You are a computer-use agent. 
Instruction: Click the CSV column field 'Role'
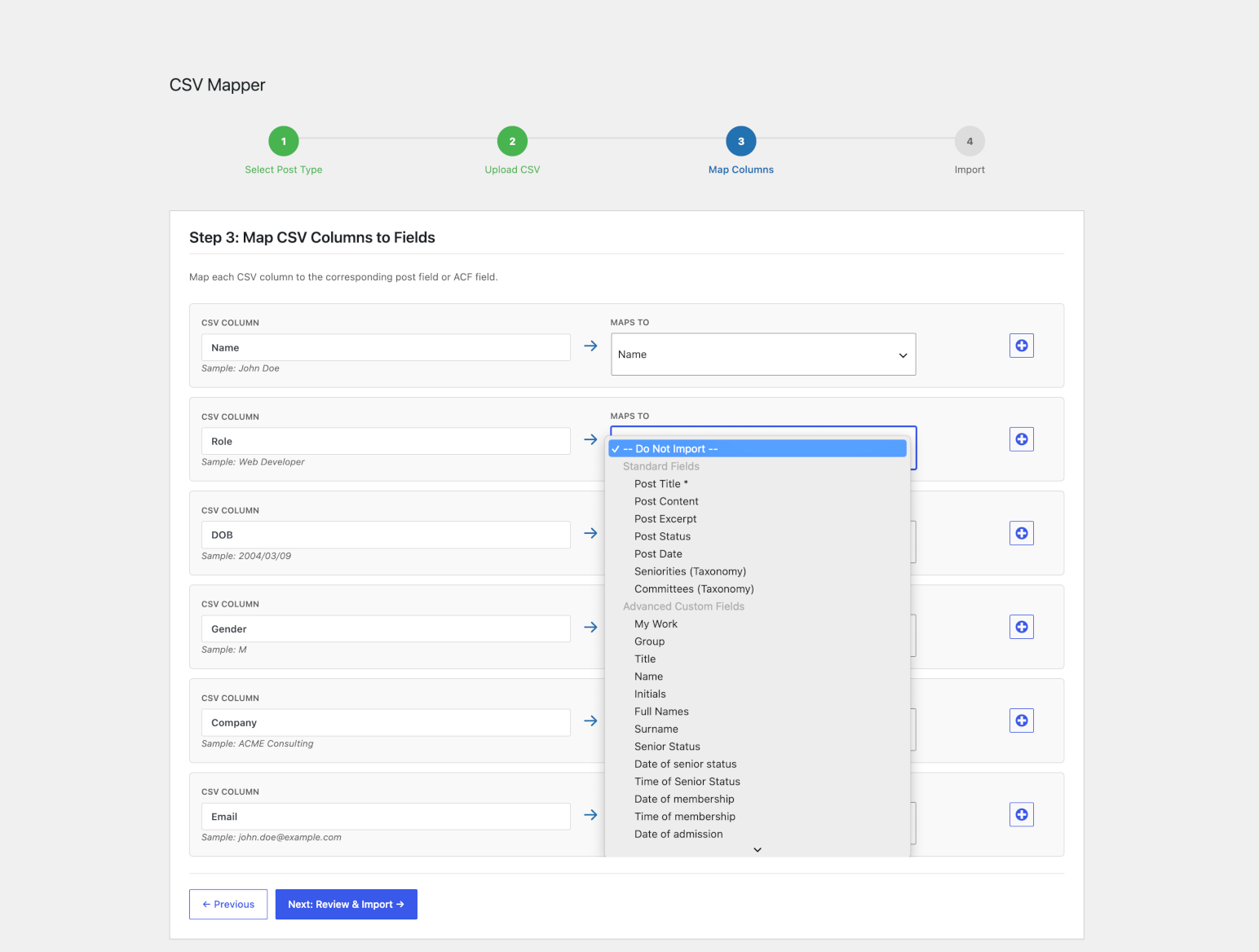386,441
